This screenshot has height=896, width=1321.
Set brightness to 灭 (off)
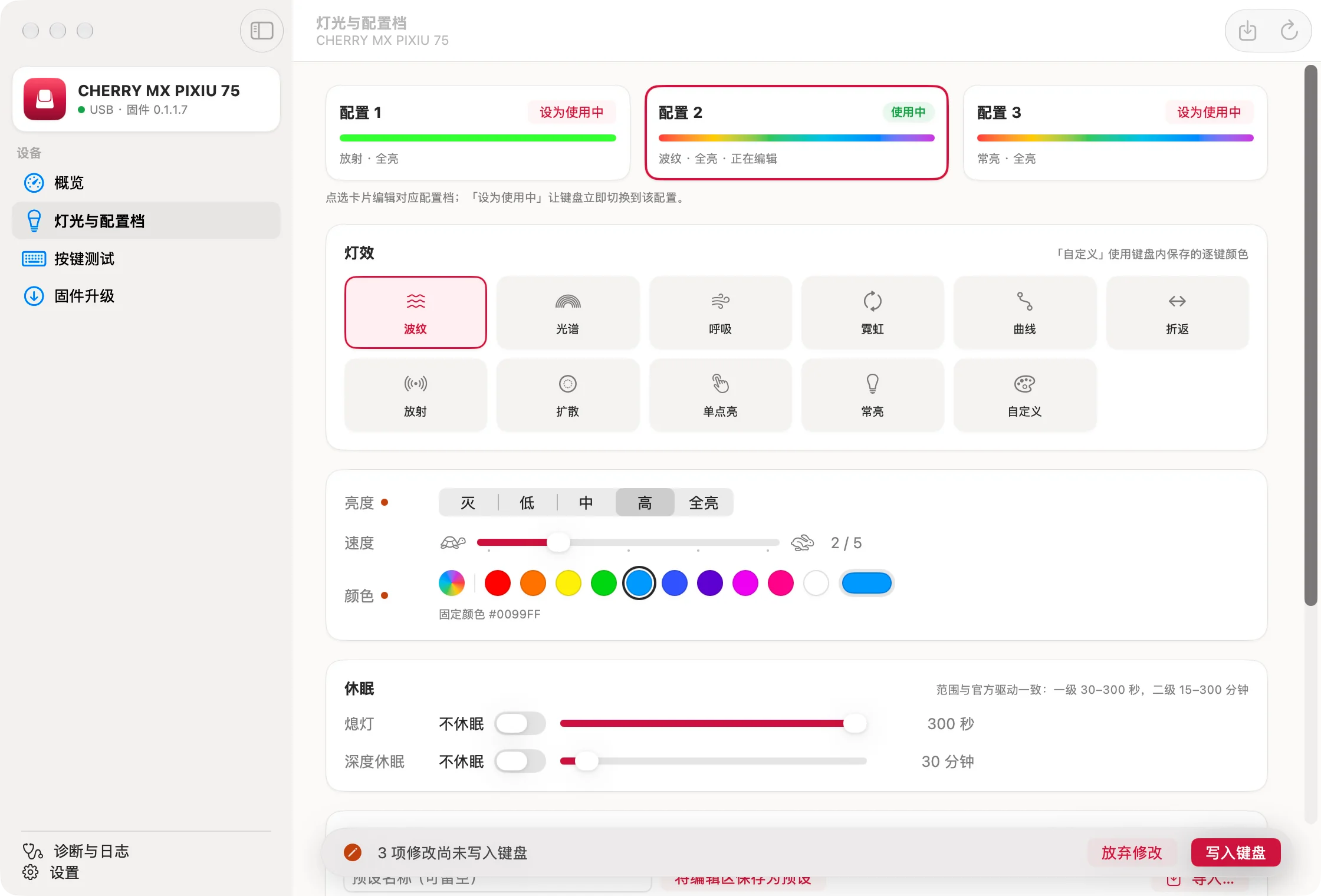[x=468, y=502]
